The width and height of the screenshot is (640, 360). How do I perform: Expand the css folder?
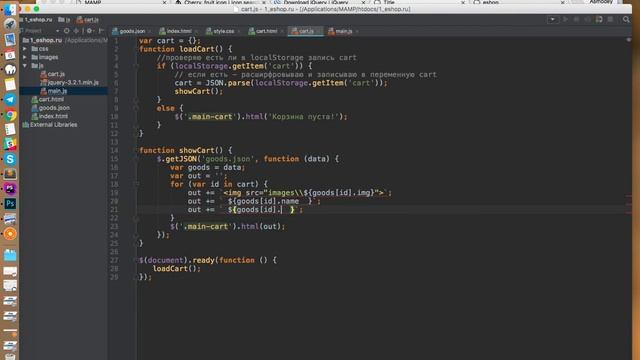(25, 49)
